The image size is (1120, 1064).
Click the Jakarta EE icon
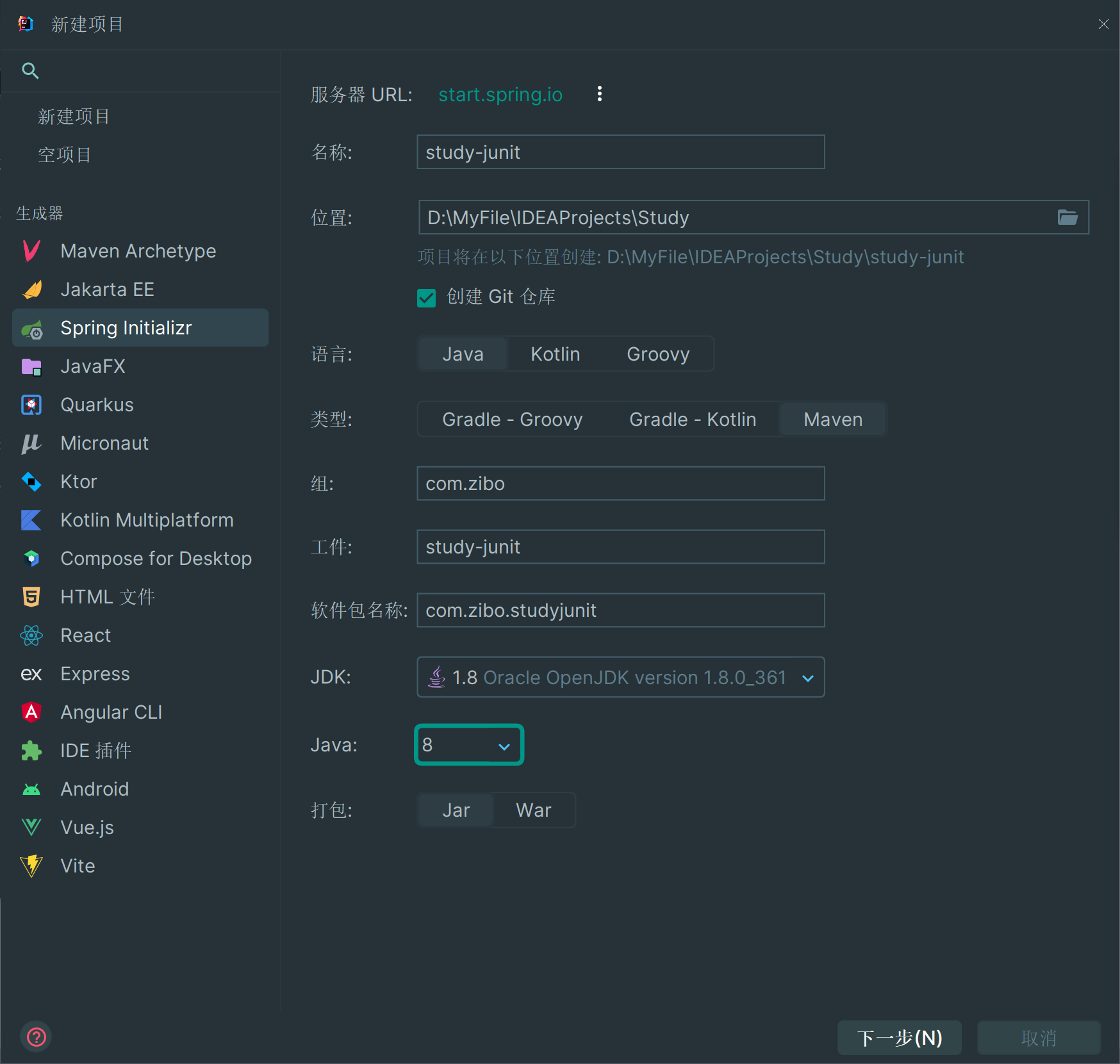[32, 290]
